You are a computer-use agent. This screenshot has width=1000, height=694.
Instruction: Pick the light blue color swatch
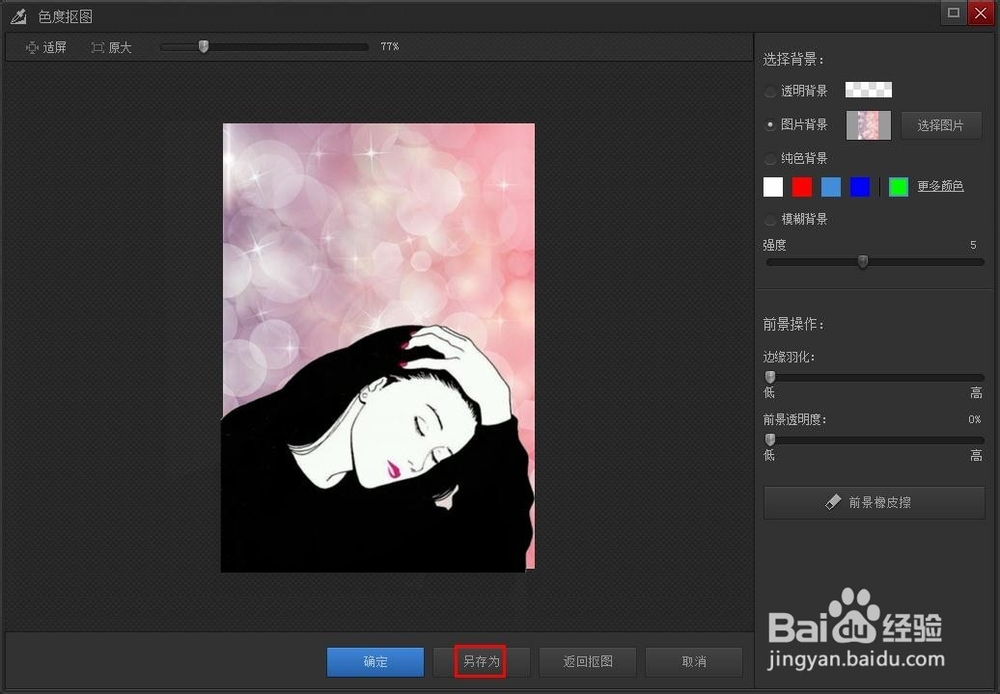point(830,187)
